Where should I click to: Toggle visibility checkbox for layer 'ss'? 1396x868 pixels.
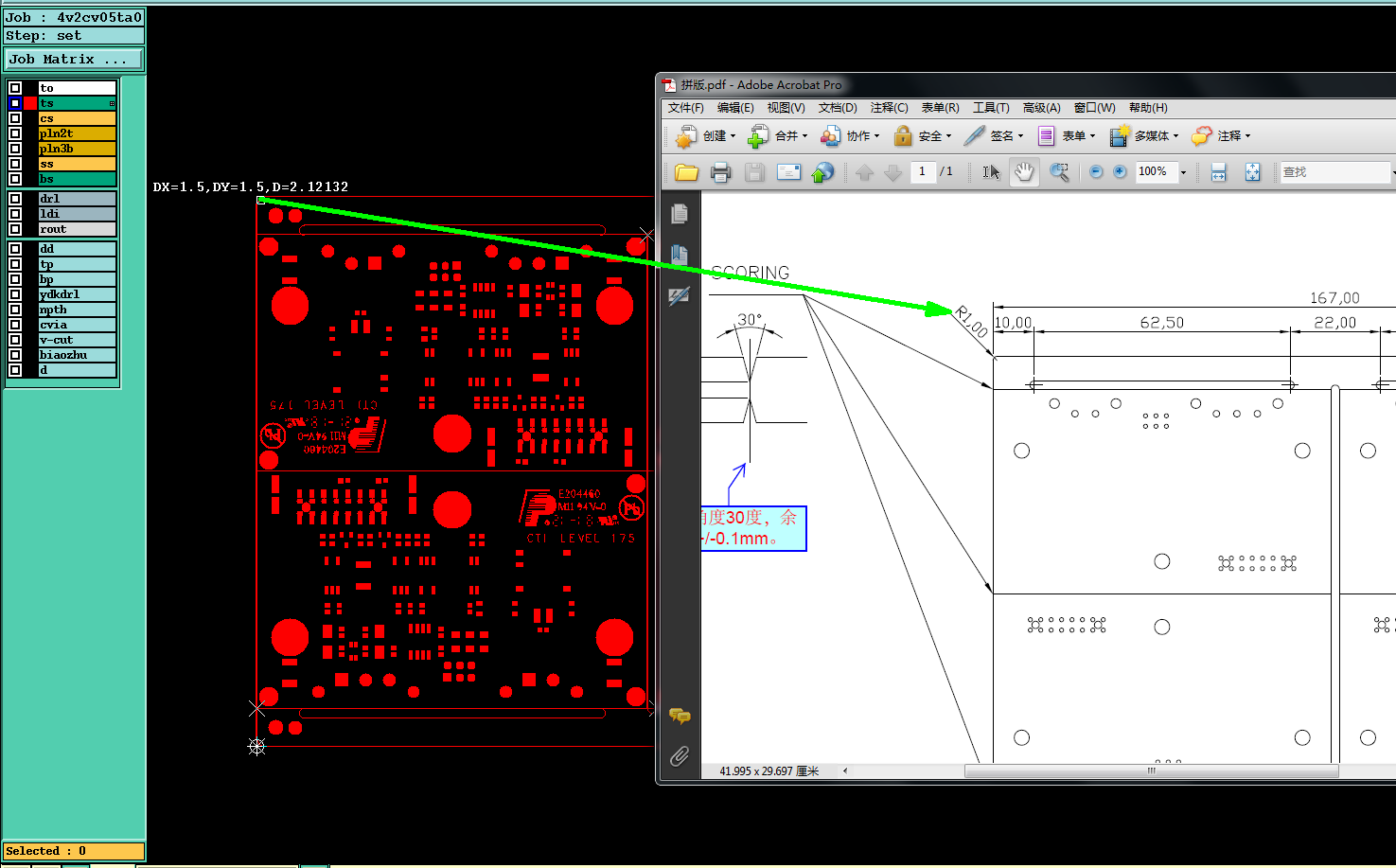(x=15, y=164)
